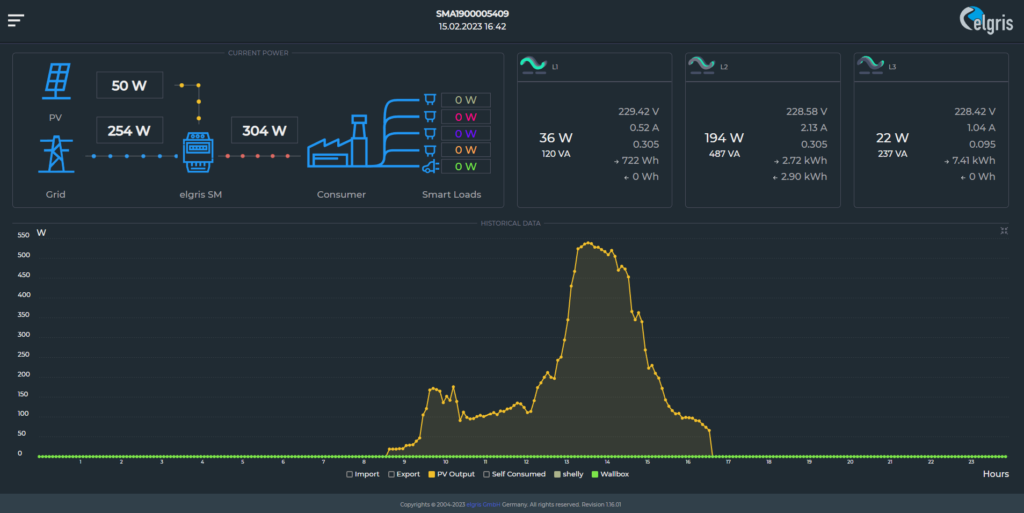
Task: Toggle the shelly legend series
Action: 557,474
